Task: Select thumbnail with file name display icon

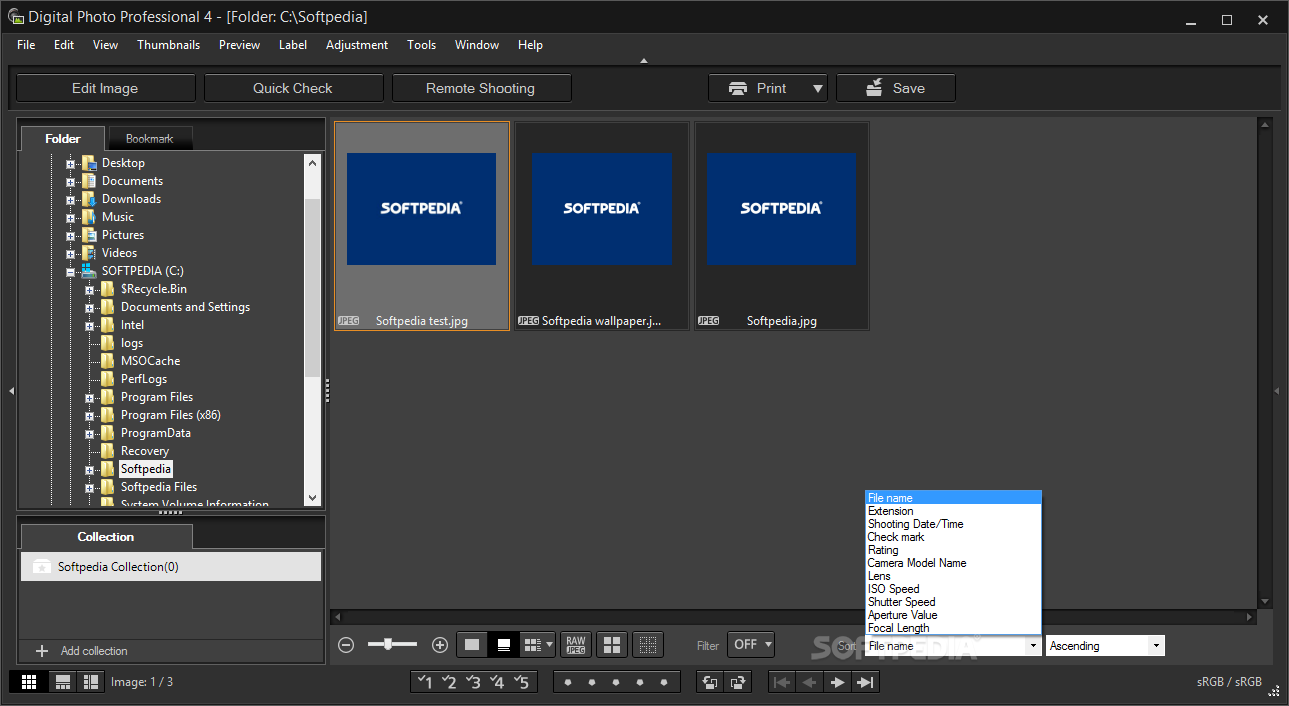Action: click(x=504, y=645)
